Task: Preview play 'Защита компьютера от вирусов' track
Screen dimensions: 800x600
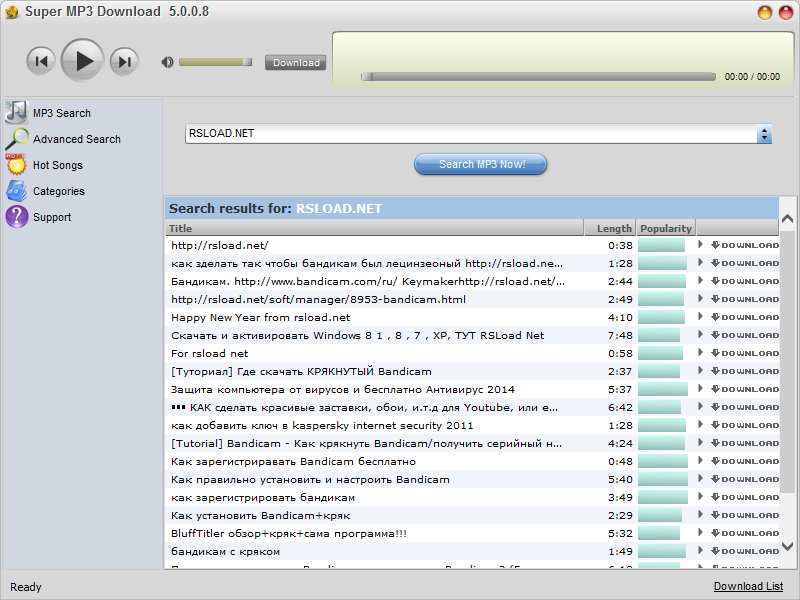Action: (701, 389)
